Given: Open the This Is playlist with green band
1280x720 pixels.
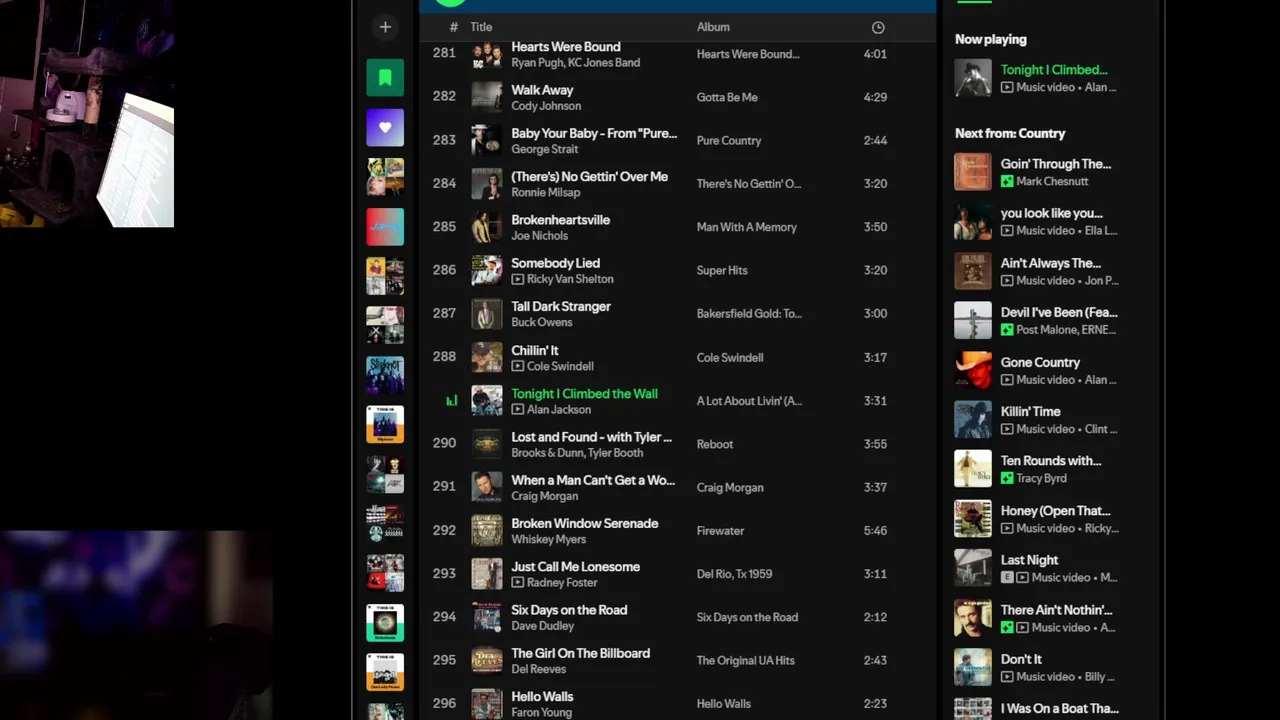Looking at the screenshot, I should click(x=385, y=623).
